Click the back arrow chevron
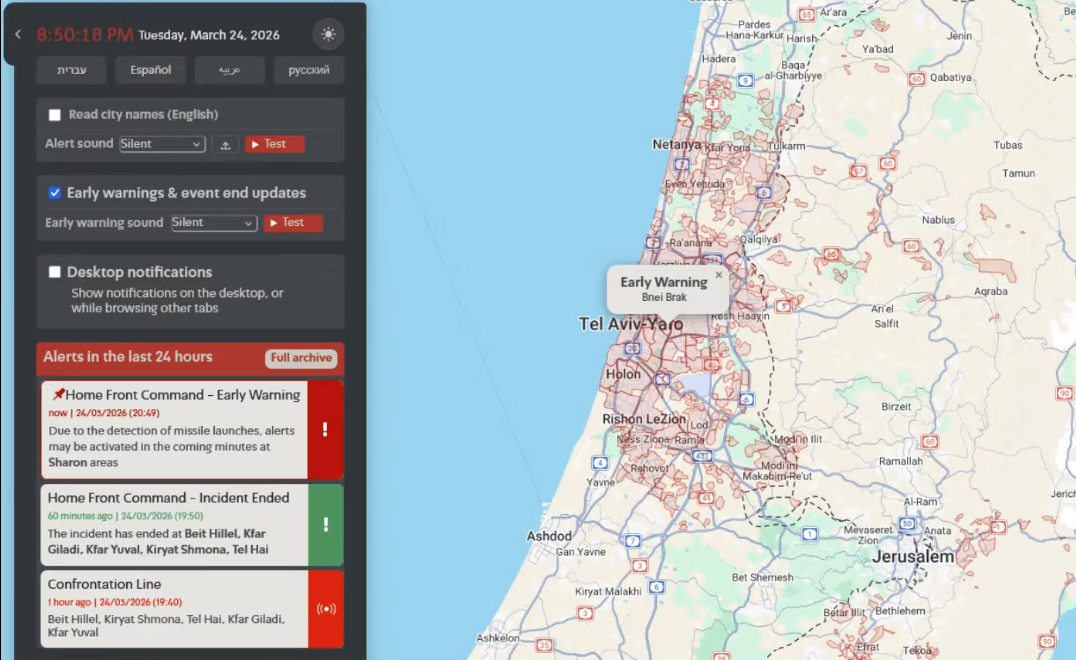1076x660 pixels. pos(18,34)
